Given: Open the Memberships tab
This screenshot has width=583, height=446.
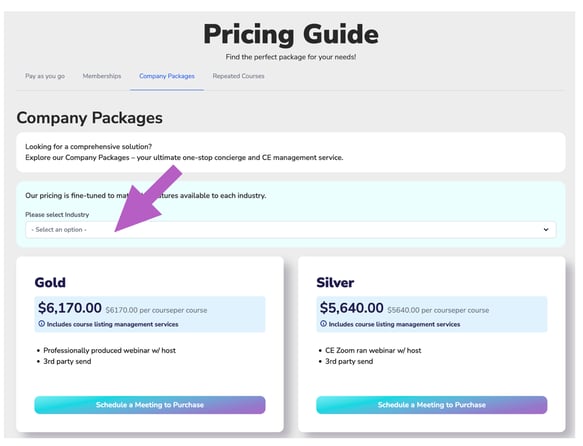Looking at the screenshot, I should (x=102, y=76).
